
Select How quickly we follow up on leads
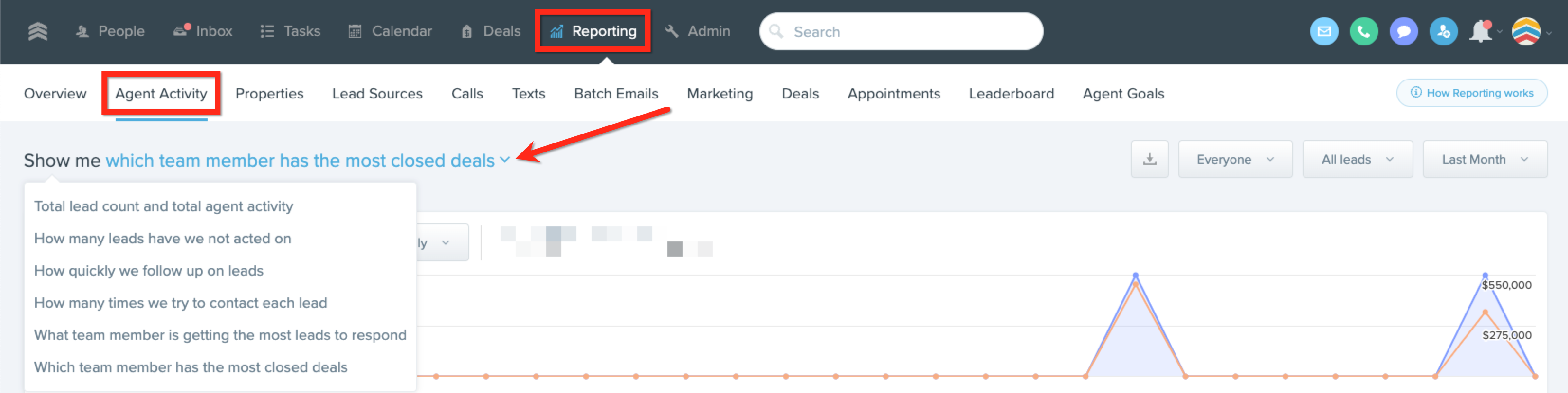(148, 271)
